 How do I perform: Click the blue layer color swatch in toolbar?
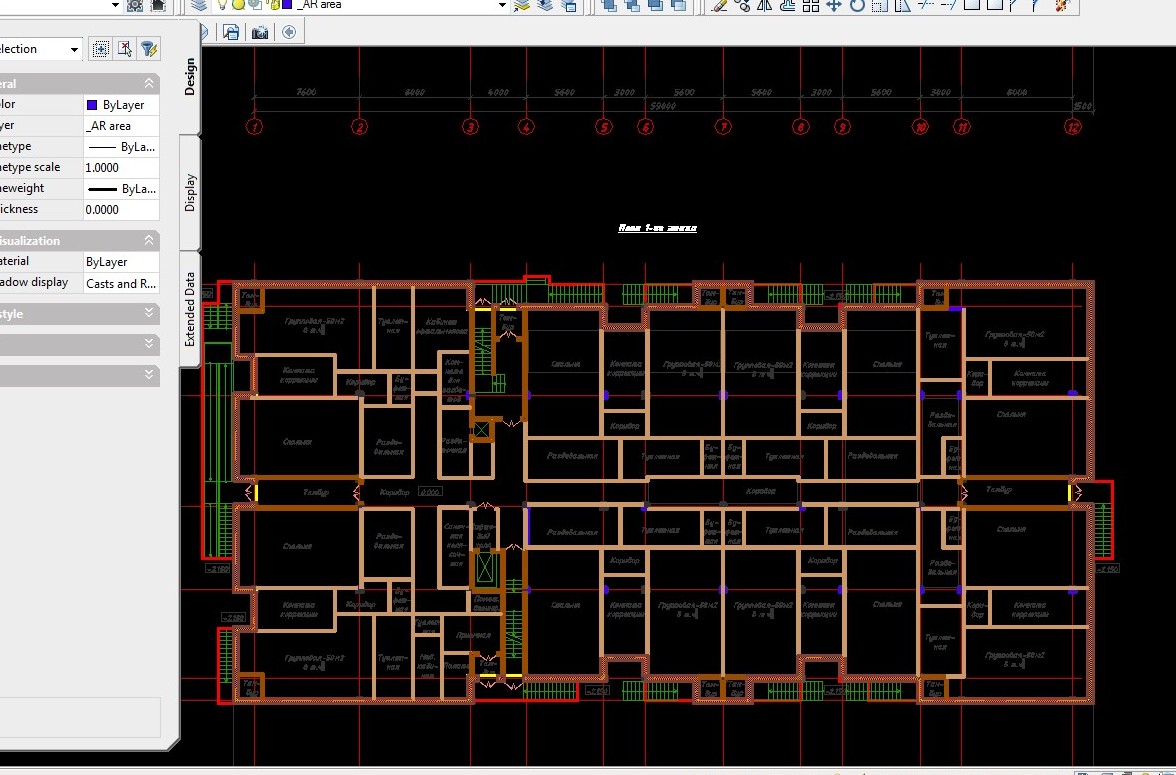click(286, 5)
